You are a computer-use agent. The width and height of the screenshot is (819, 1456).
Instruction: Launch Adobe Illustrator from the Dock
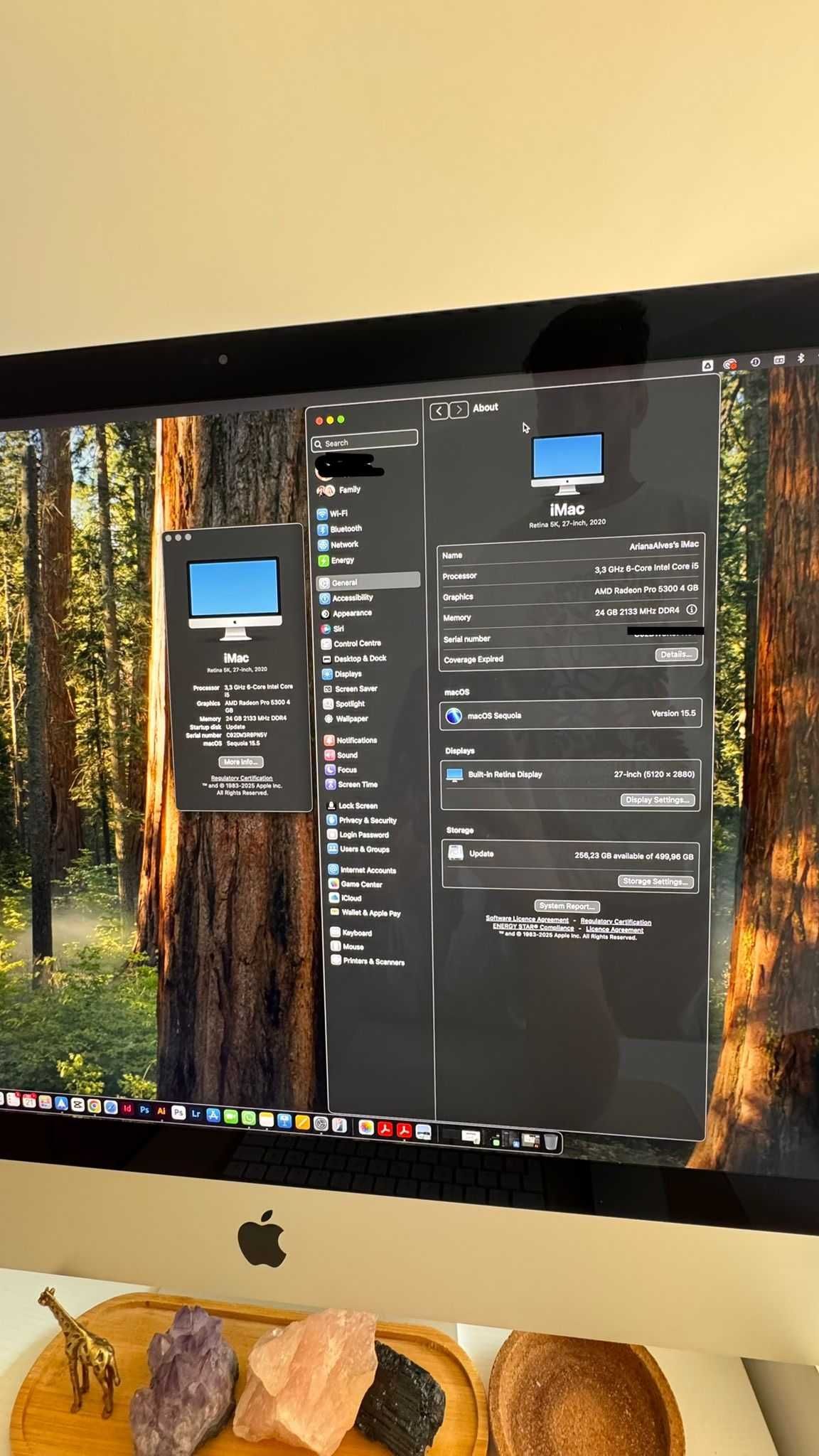click(x=161, y=1111)
